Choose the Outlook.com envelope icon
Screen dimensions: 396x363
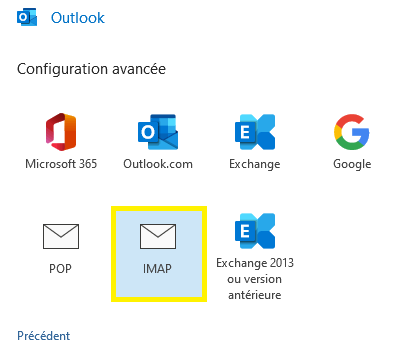(158, 132)
